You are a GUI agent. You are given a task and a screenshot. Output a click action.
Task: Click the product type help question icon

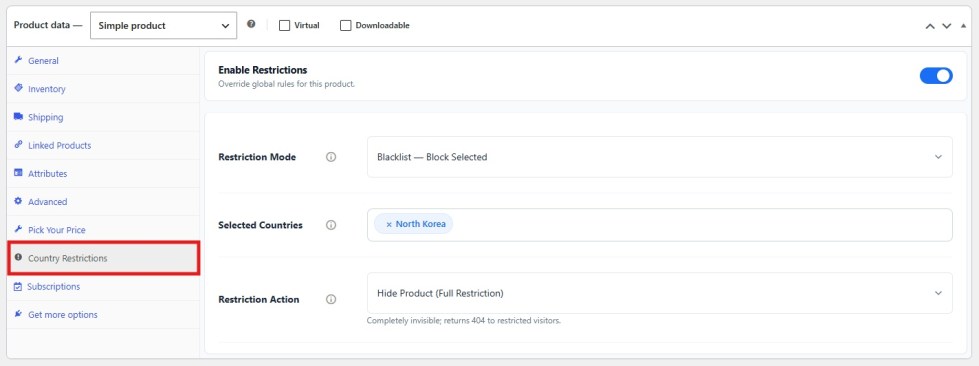pos(251,24)
